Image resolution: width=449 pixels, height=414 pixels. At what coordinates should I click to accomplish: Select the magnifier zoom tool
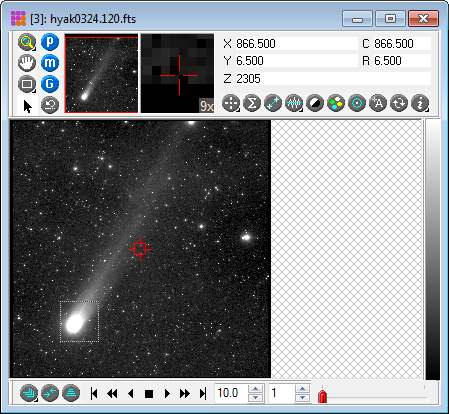pyautogui.click(x=27, y=42)
